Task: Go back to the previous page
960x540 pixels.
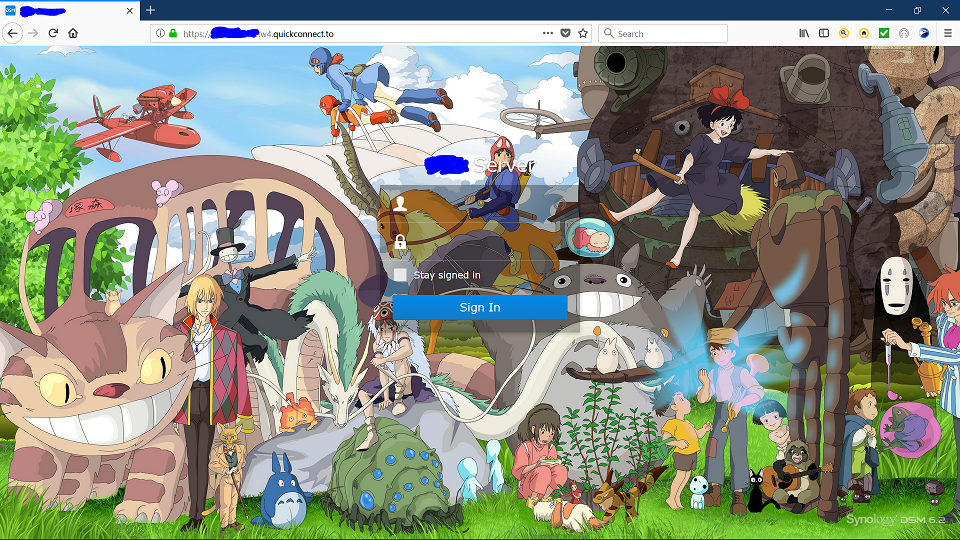Action: tap(12, 33)
